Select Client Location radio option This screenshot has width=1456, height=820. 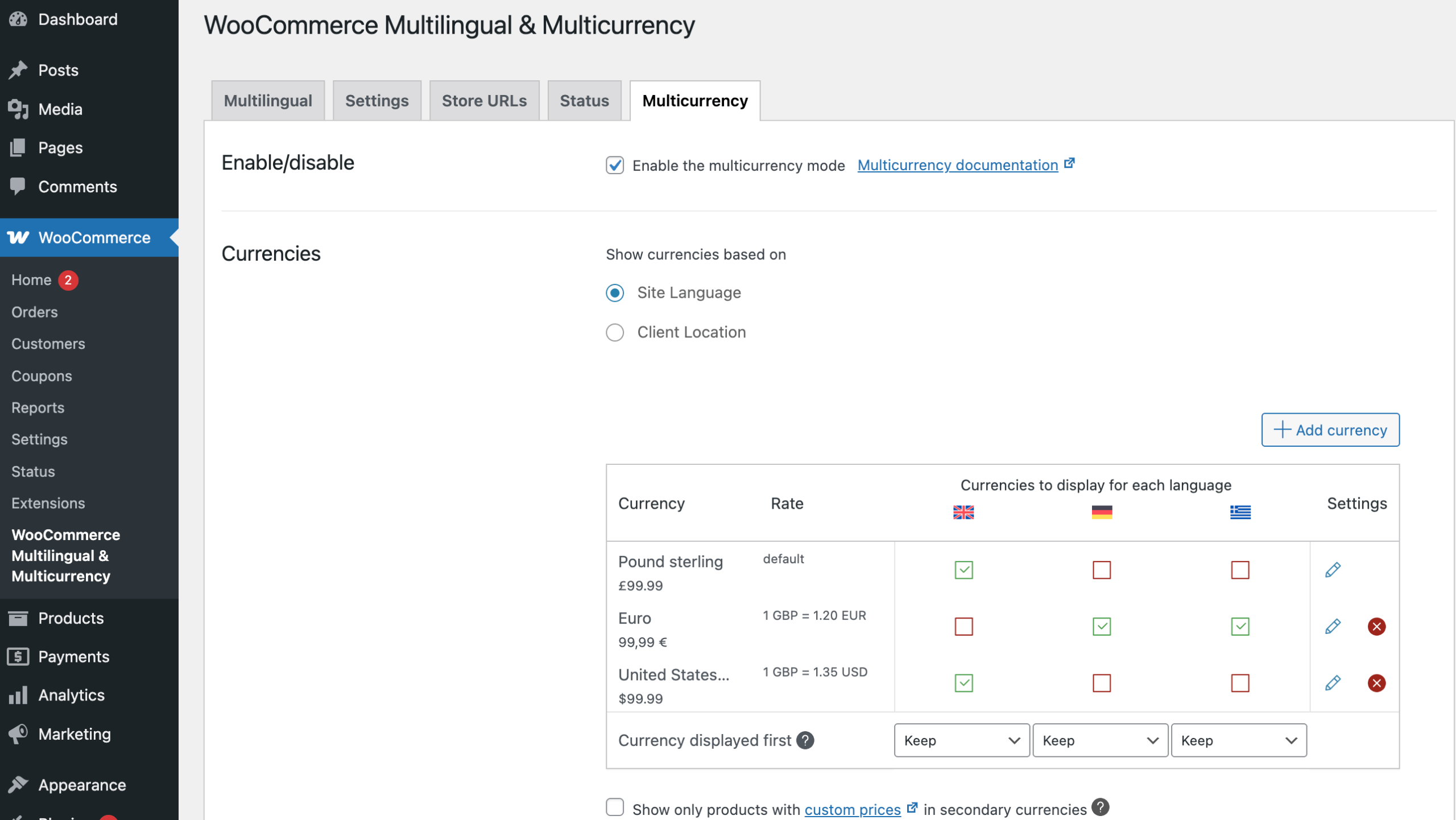615,332
